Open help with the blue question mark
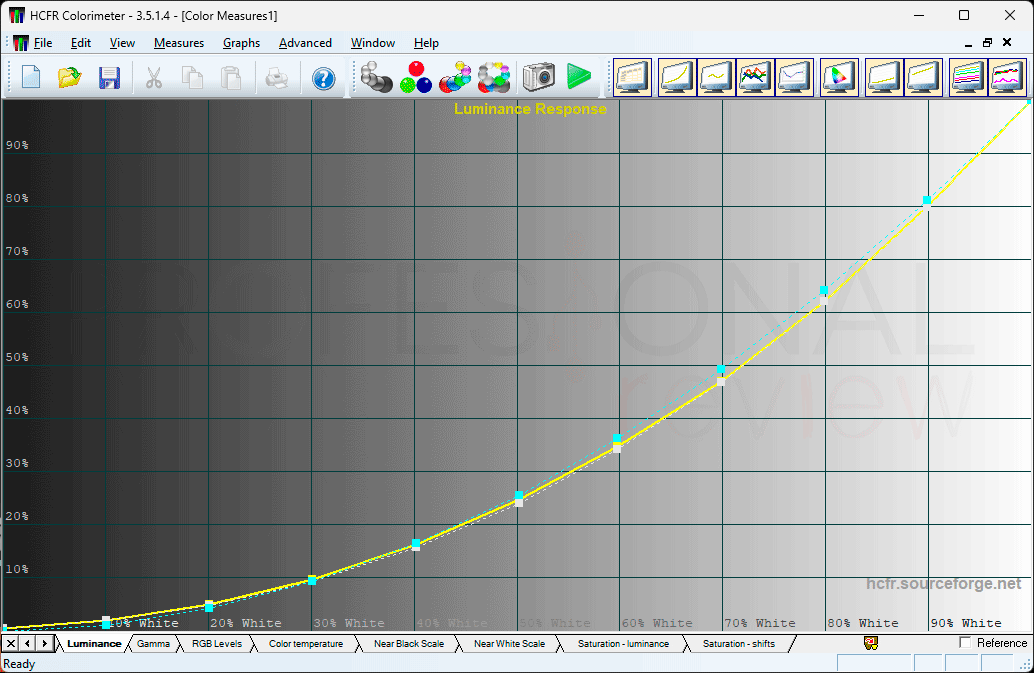The image size is (1034, 673). click(323, 78)
